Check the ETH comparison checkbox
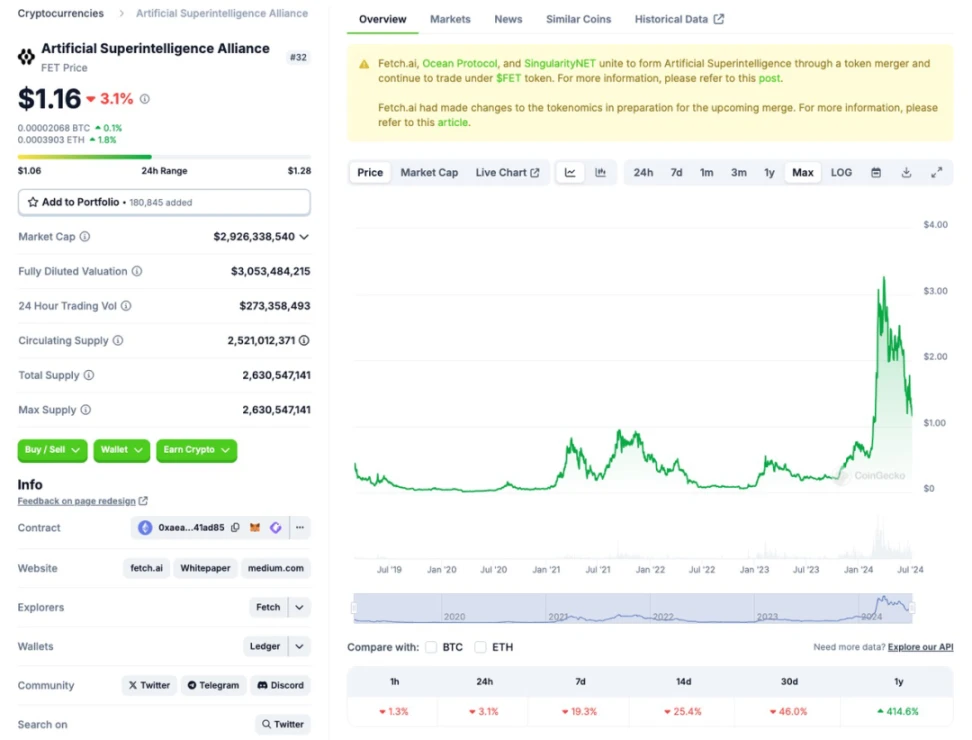The image size is (972, 740). click(481, 647)
